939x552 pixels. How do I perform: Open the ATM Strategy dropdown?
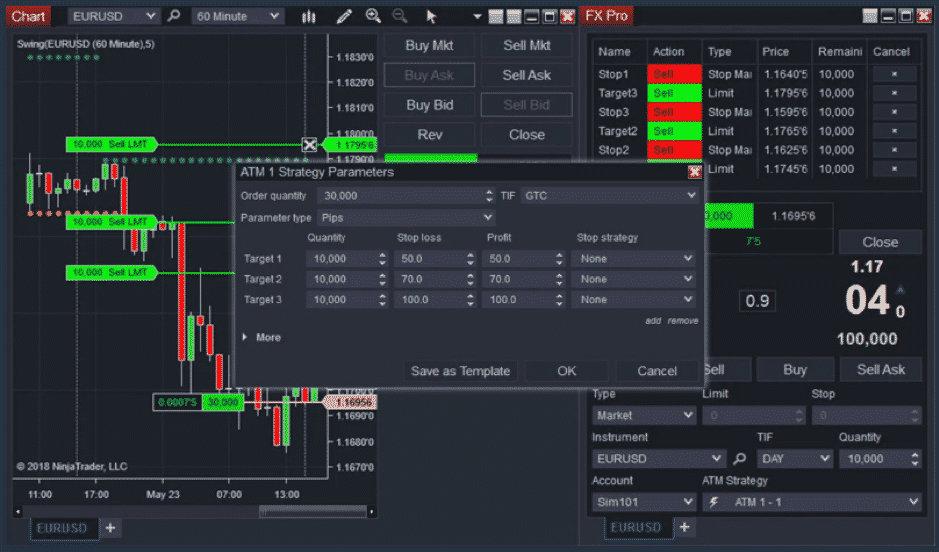pos(812,502)
